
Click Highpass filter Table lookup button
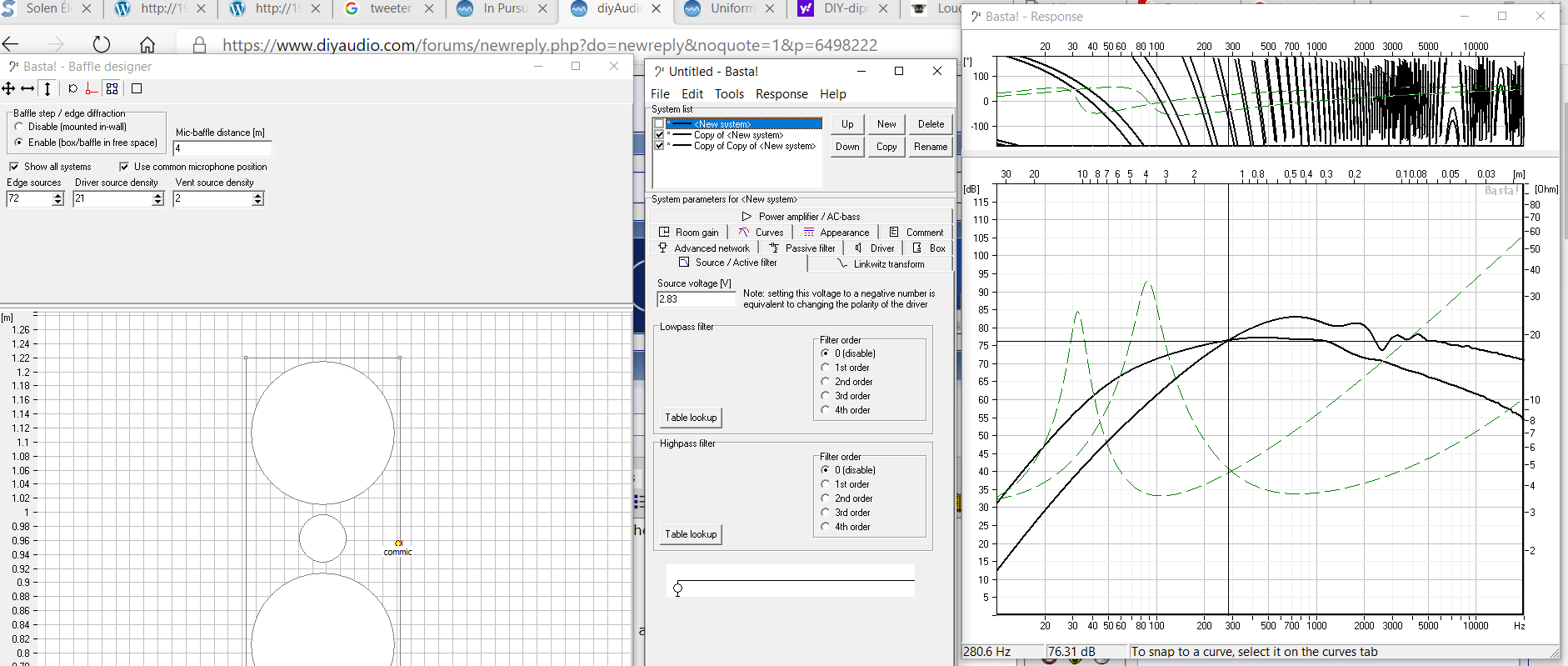tap(691, 534)
